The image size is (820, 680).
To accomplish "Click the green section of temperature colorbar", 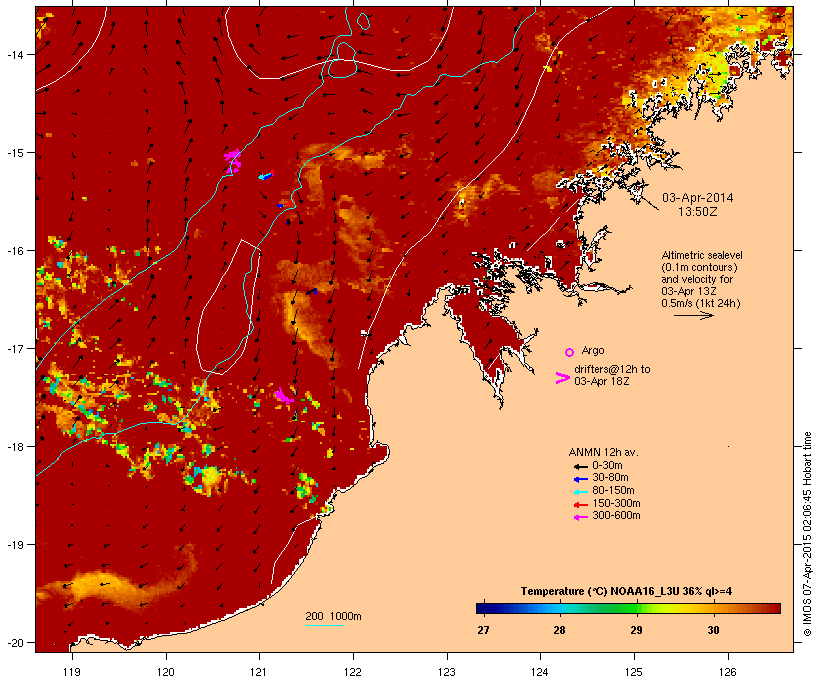I will (628, 608).
